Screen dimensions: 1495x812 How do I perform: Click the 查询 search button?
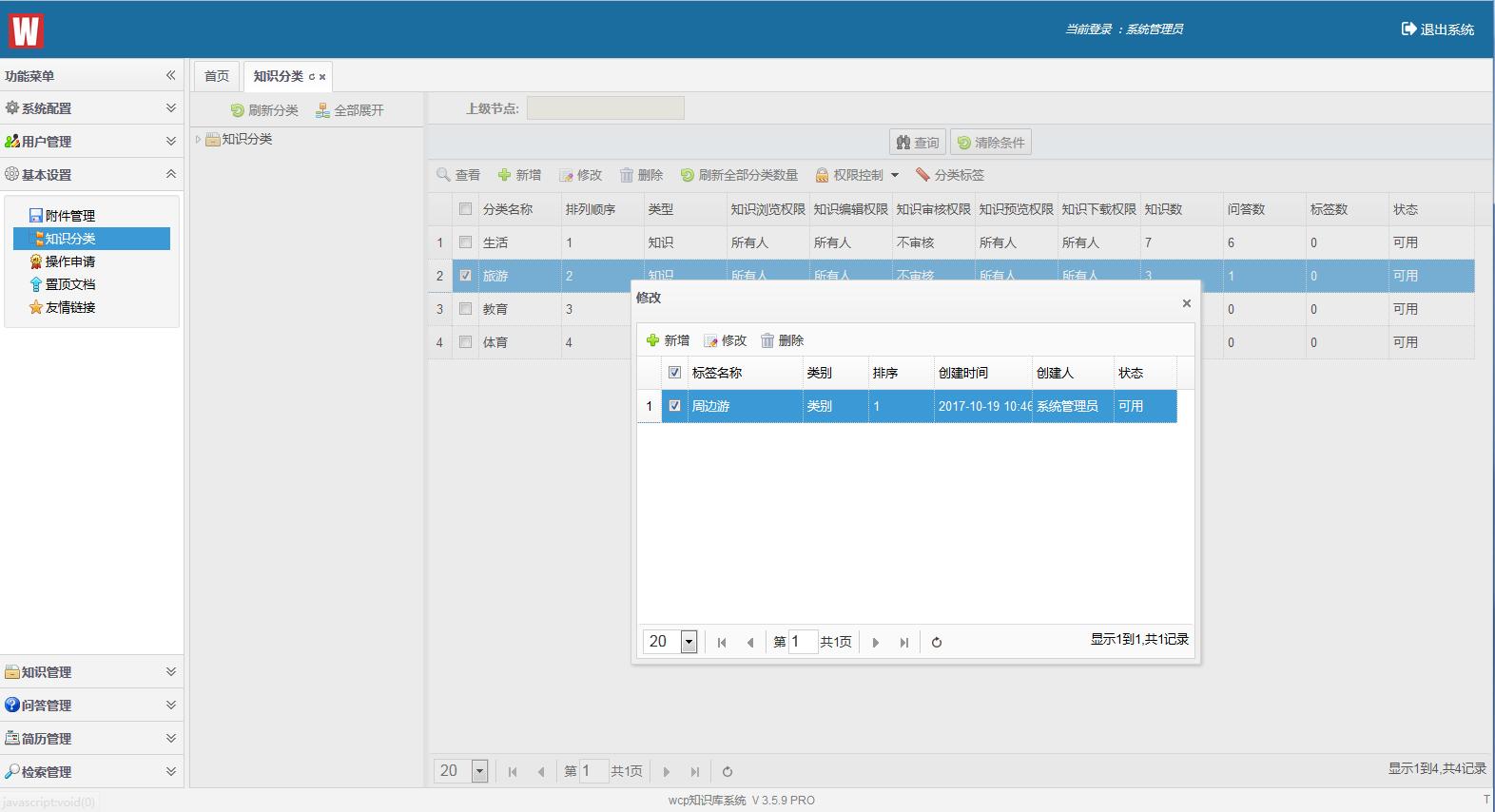tap(917, 143)
